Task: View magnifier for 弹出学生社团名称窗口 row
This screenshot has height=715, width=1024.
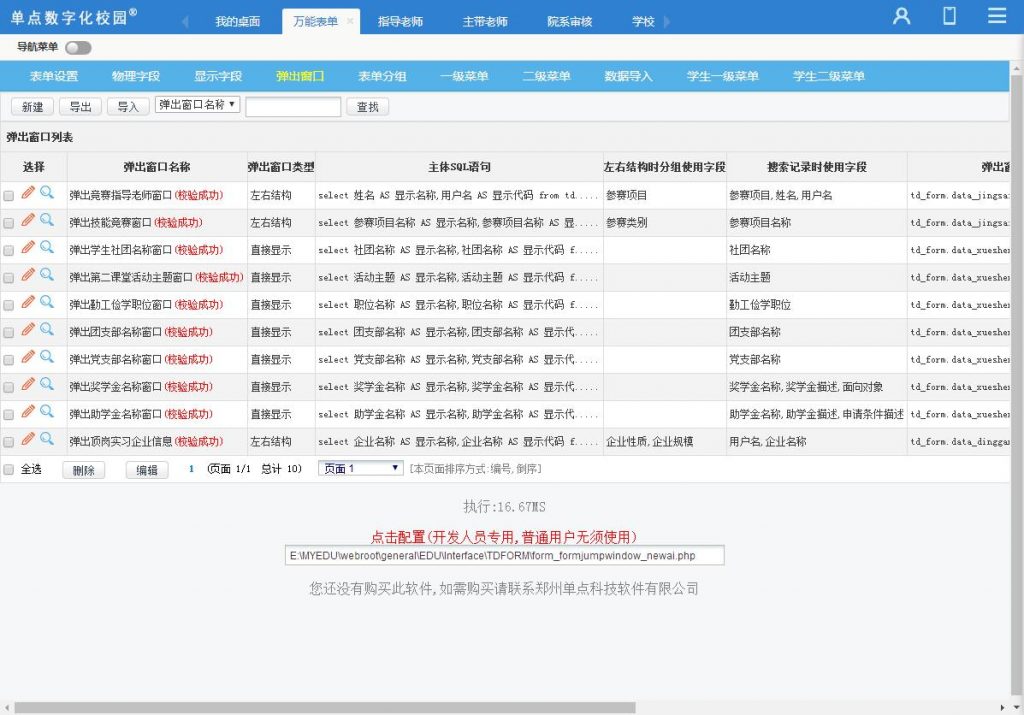Action: tap(46, 247)
